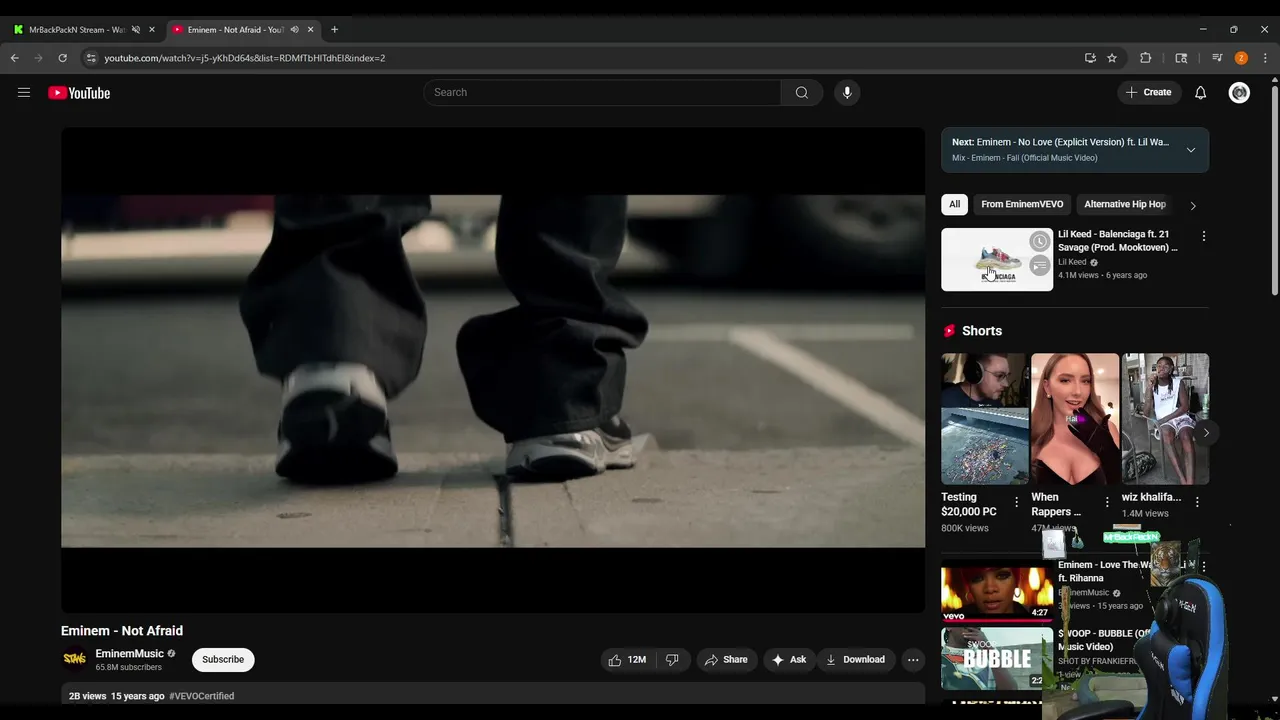This screenshot has height=720, width=1280.
Task: Expand the Next up mix playlist panel
Action: [x=1190, y=150]
